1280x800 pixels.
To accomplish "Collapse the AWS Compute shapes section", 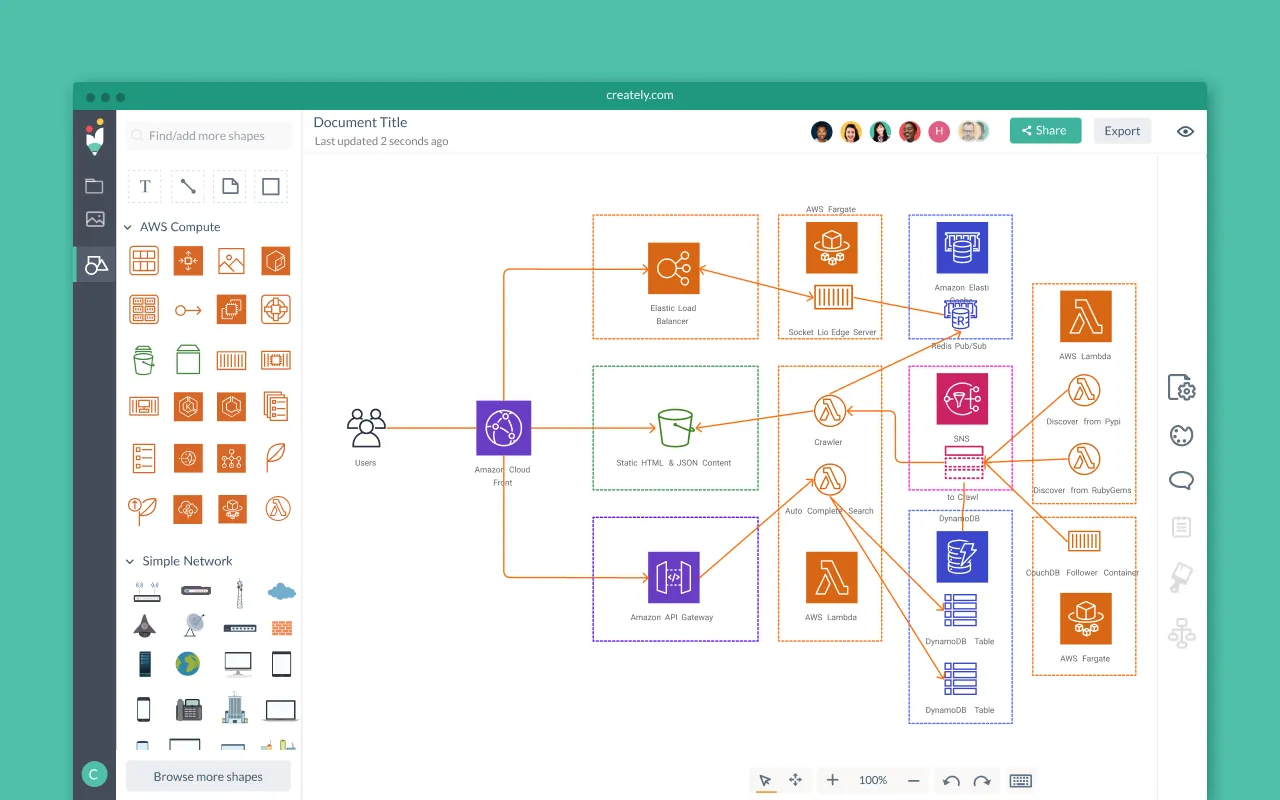I will pyautogui.click(x=128, y=227).
